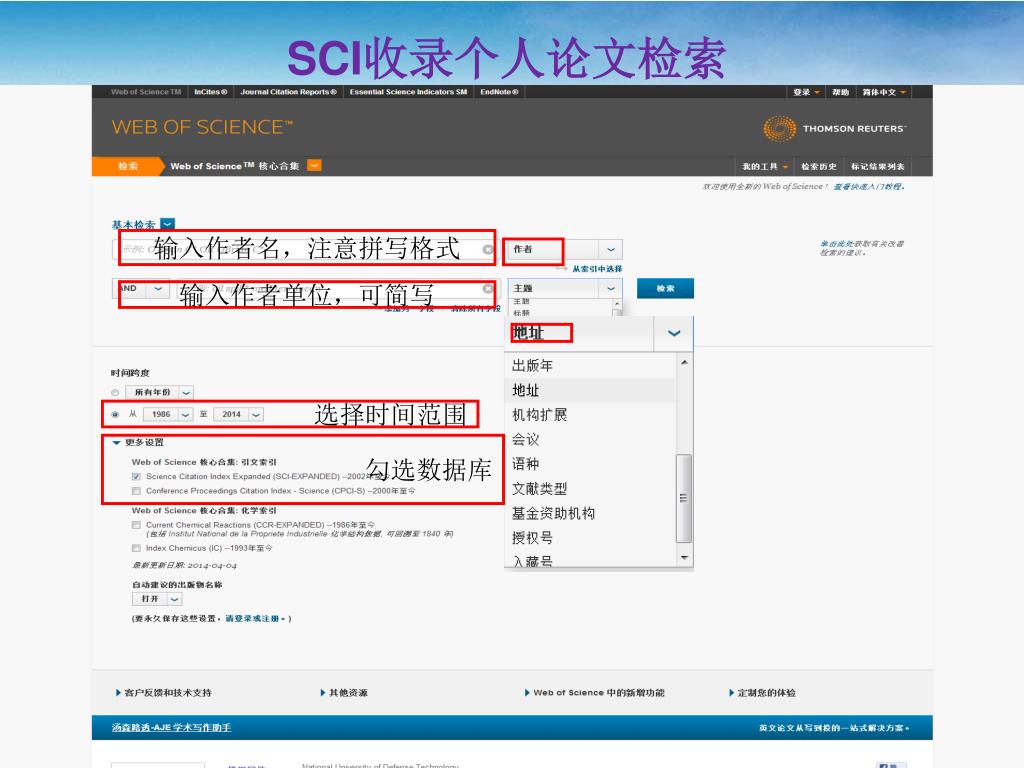
Task: Open 汤森路透-AJE 学术写作助手 link
Action: point(171,728)
